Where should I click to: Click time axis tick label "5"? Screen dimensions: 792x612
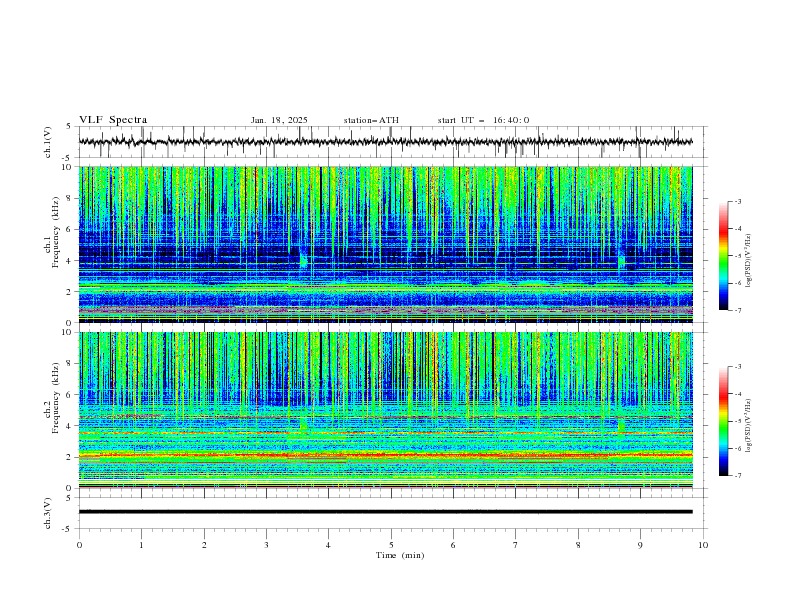coord(391,545)
